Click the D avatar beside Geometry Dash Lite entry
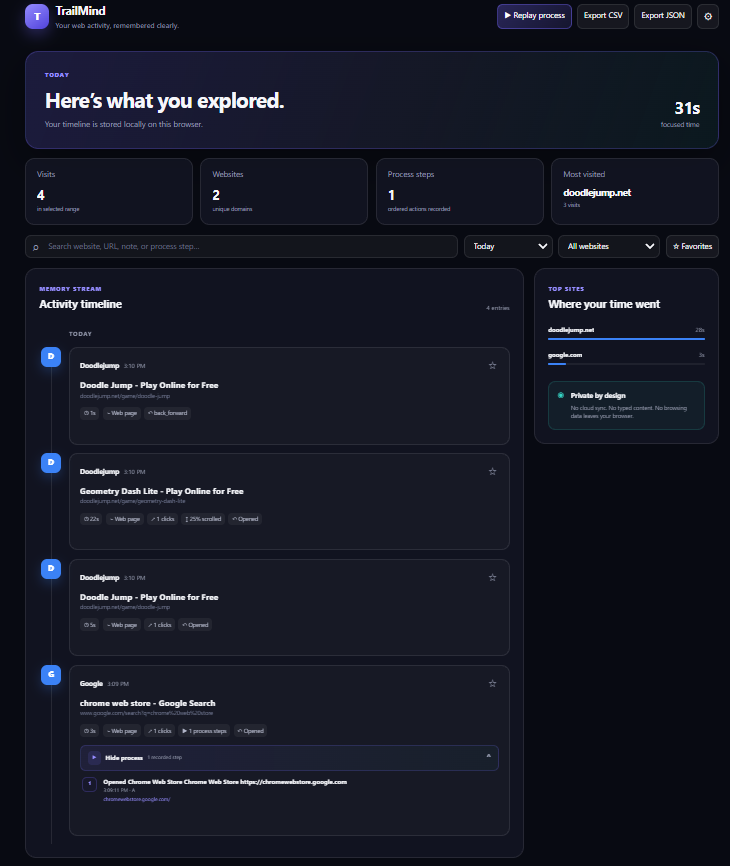The height and width of the screenshot is (866, 730). click(x=51, y=462)
